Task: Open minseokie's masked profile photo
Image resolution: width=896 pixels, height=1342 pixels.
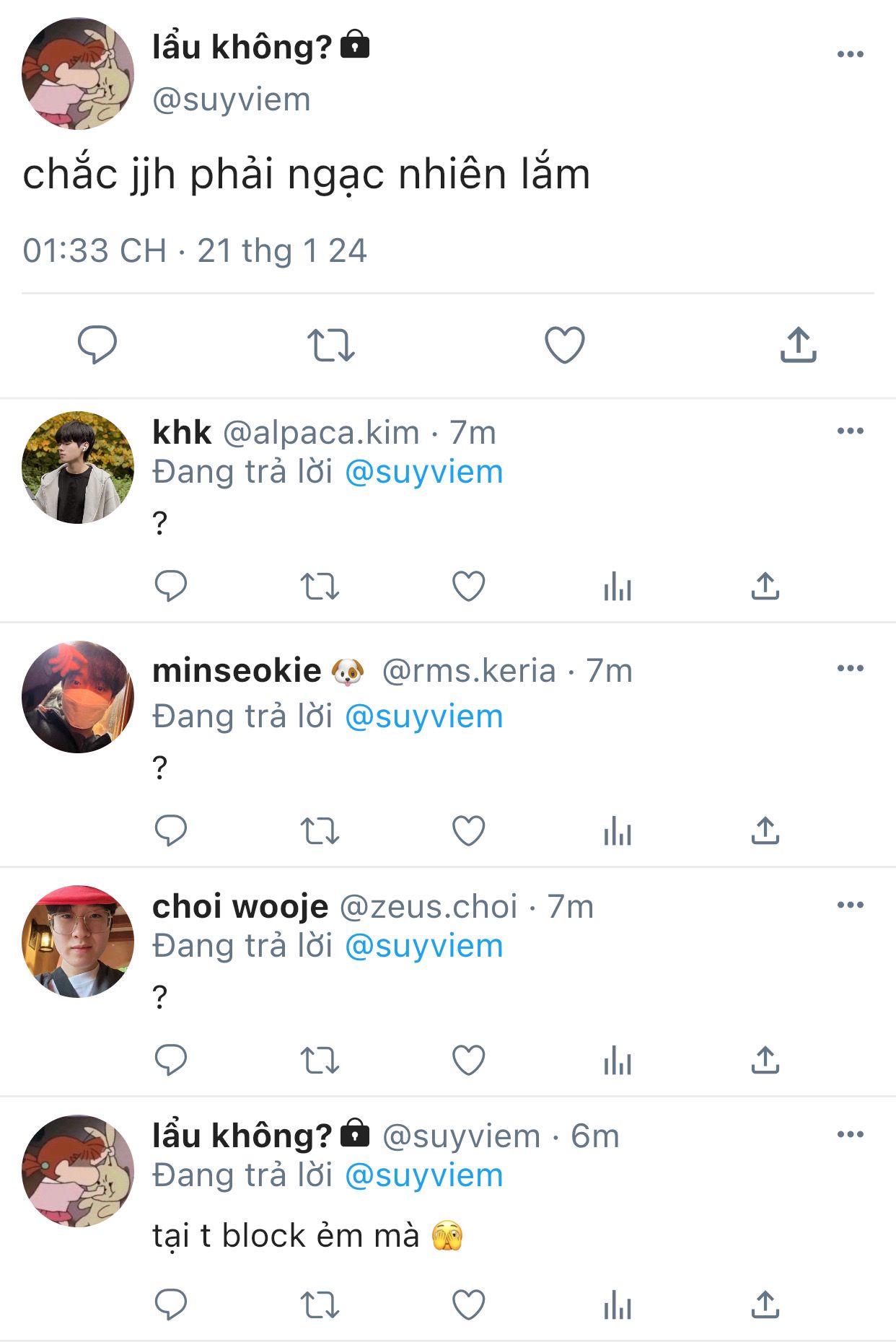Action: [x=78, y=697]
